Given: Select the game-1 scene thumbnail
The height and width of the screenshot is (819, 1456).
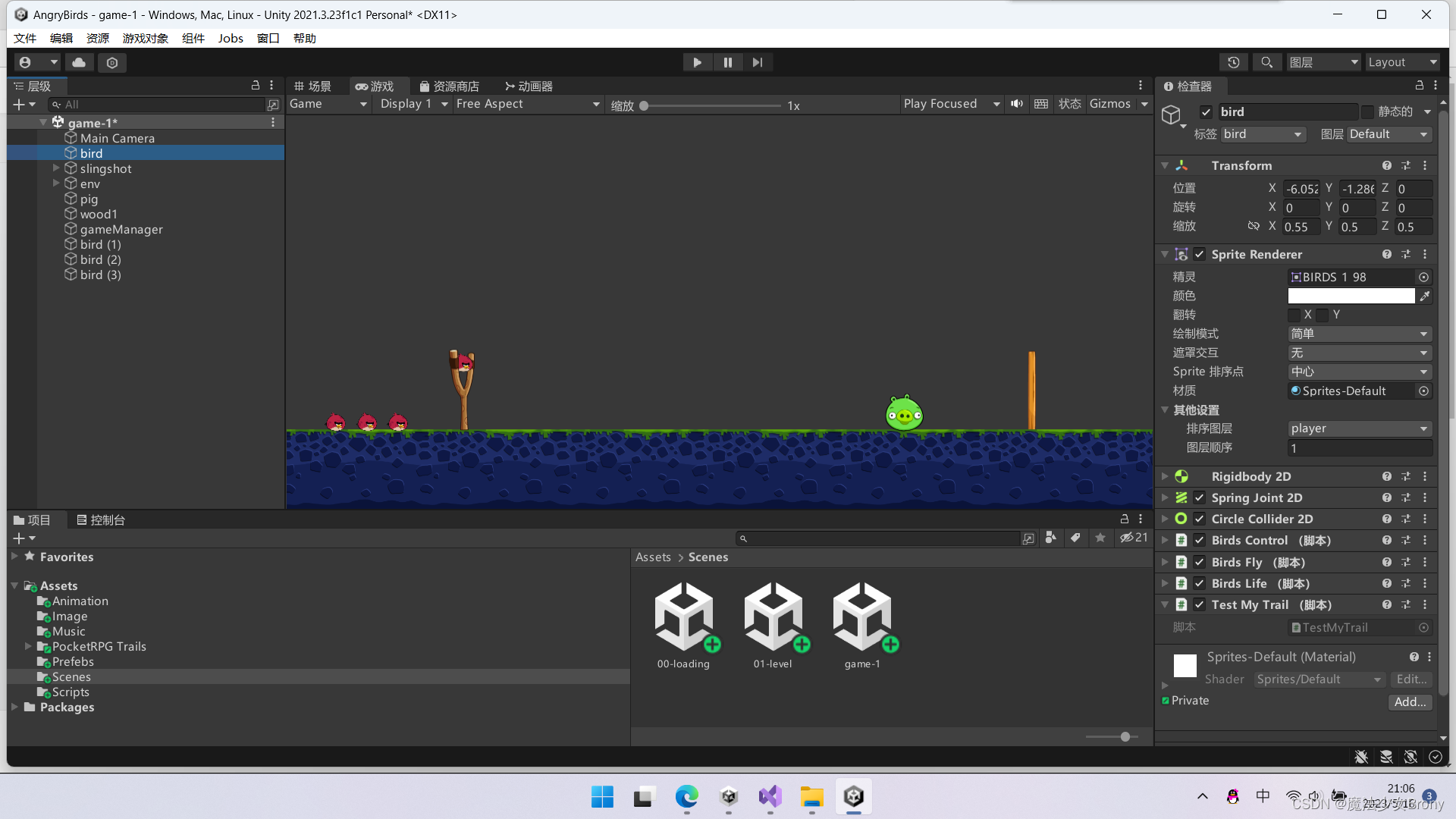Looking at the screenshot, I should click(862, 617).
